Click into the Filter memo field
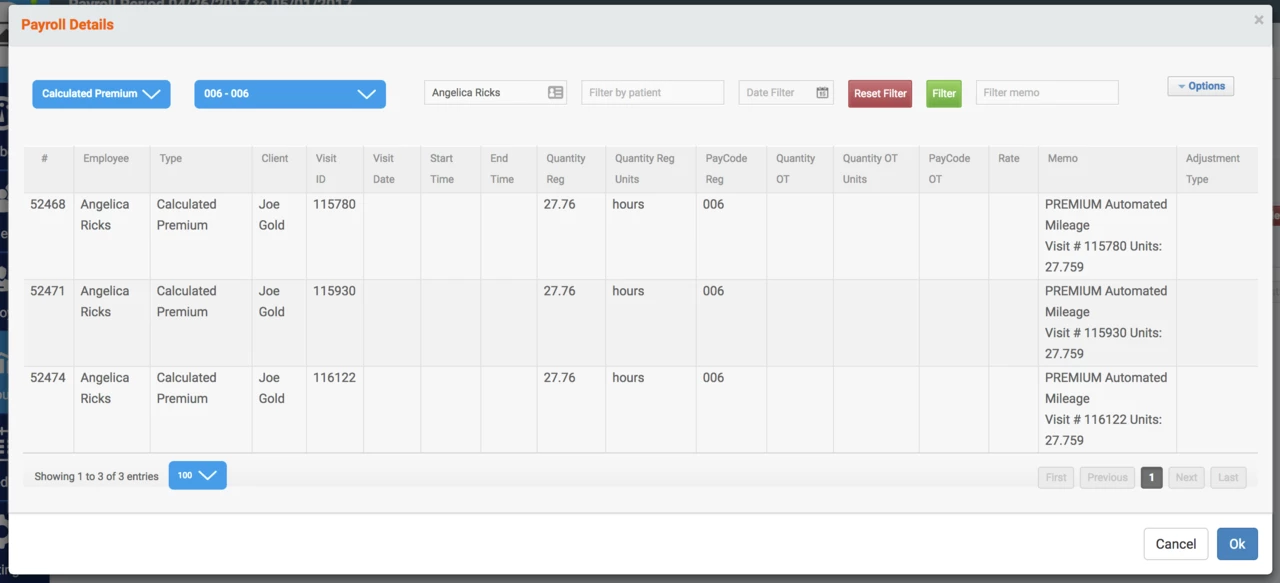The image size is (1280, 583). coord(1046,93)
